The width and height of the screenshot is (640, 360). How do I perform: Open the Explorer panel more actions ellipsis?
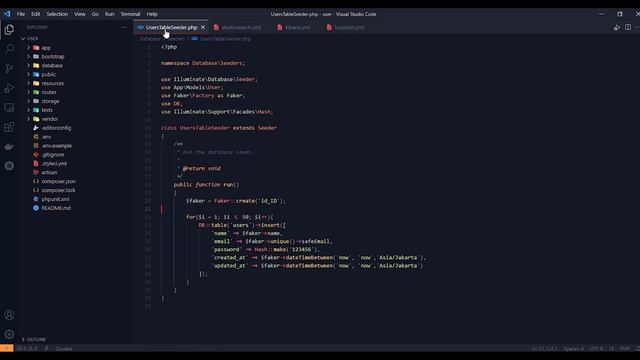click(x=124, y=27)
